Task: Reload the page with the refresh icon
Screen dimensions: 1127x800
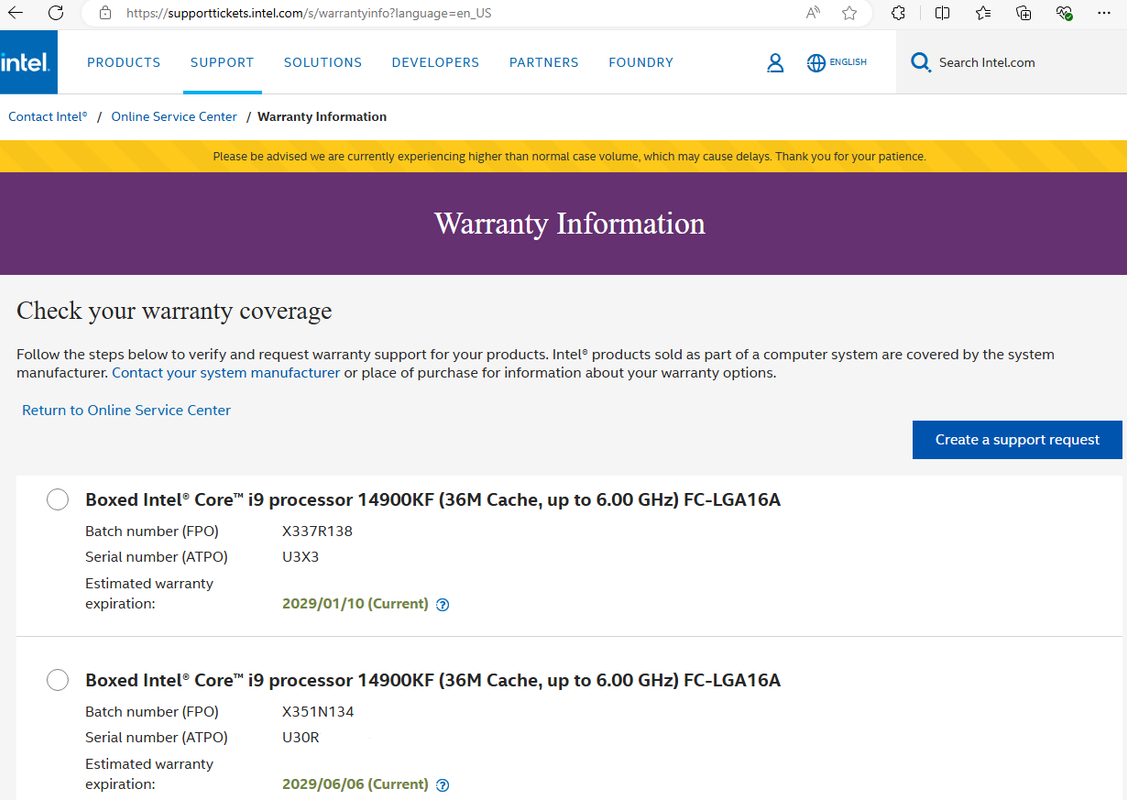Action: click(55, 12)
